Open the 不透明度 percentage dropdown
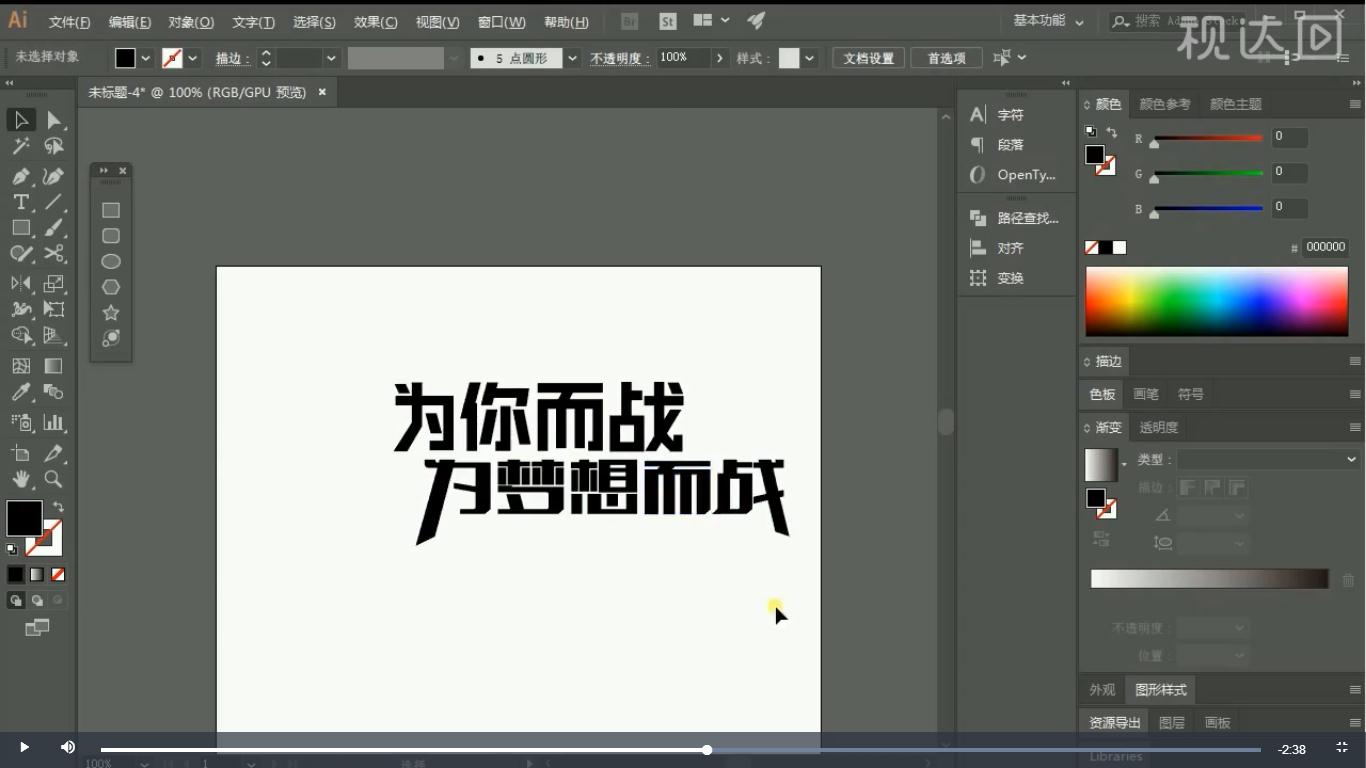Image resolution: width=1366 pixels, height=768 pixels. [x=719, y=57]
